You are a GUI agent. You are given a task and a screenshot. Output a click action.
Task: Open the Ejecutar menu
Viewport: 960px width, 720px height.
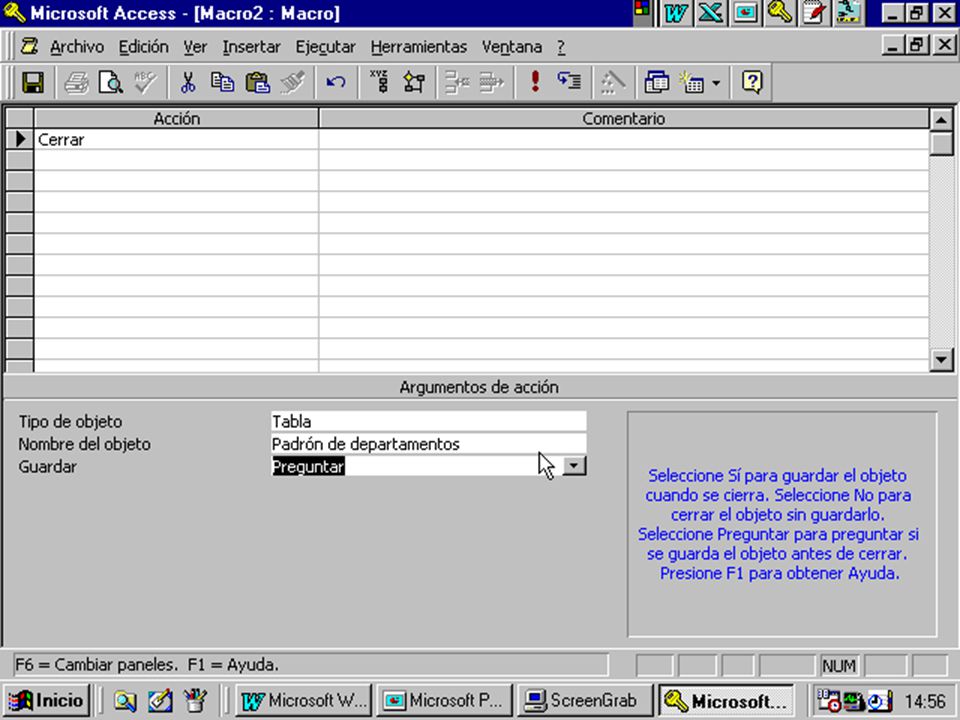(x=325, y=47)
